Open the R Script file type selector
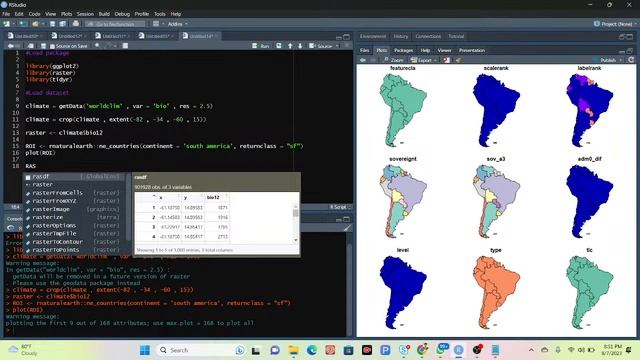The width and height of the screenshot is (640, 360). (340, 207)
